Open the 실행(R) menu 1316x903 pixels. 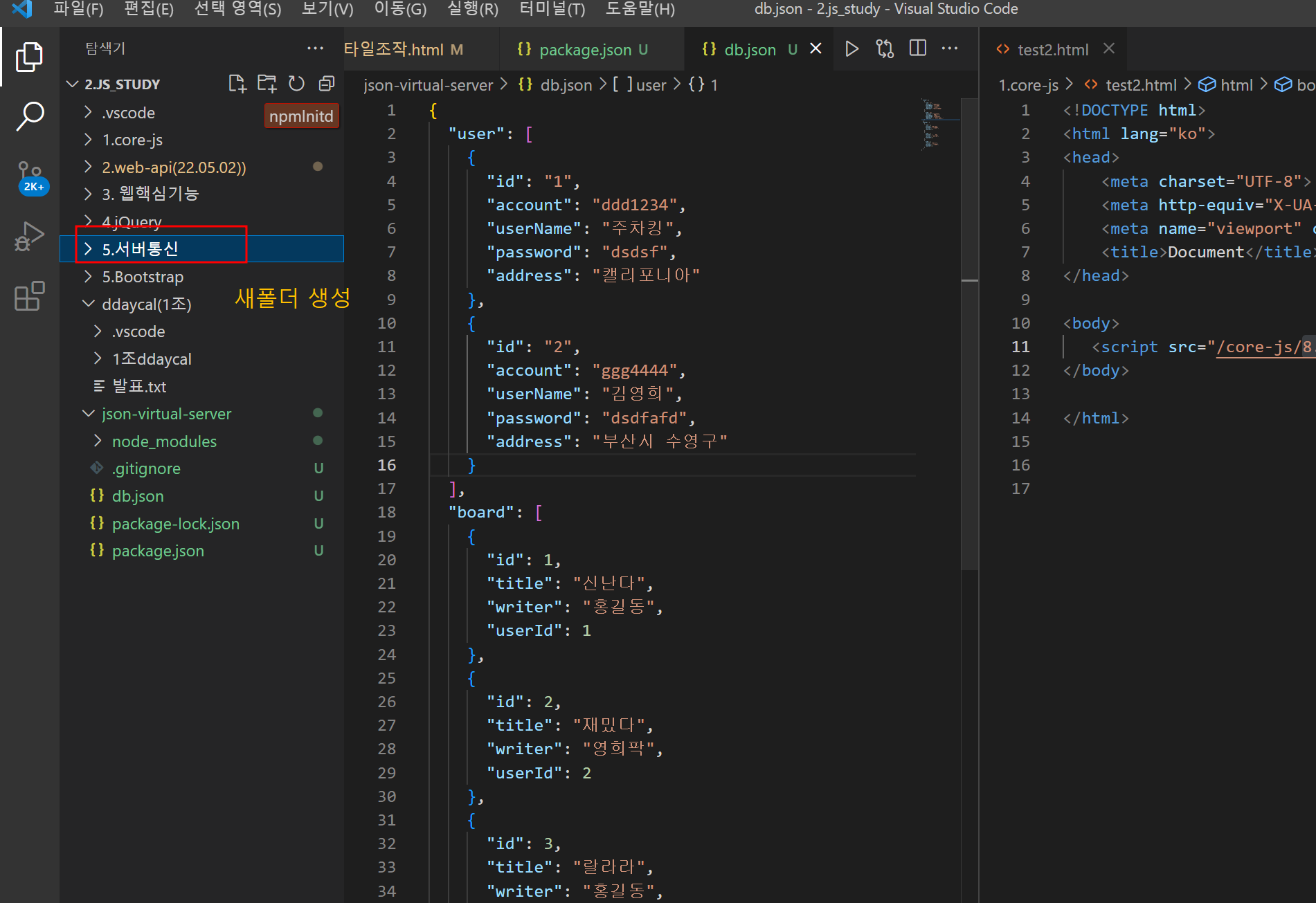[473, 9]
